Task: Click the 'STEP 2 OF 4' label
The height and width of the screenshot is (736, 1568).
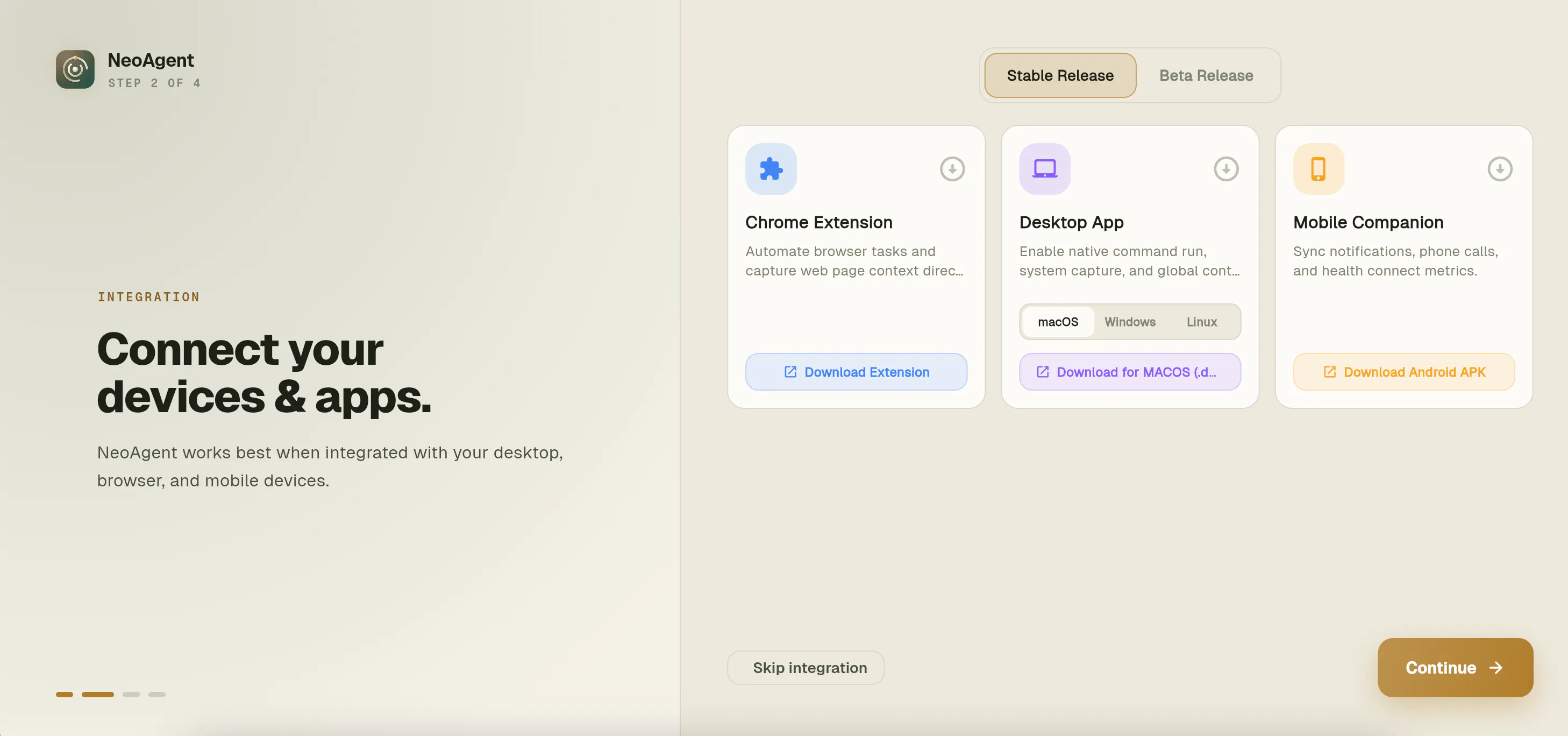Action: click(x=155, y=83)
